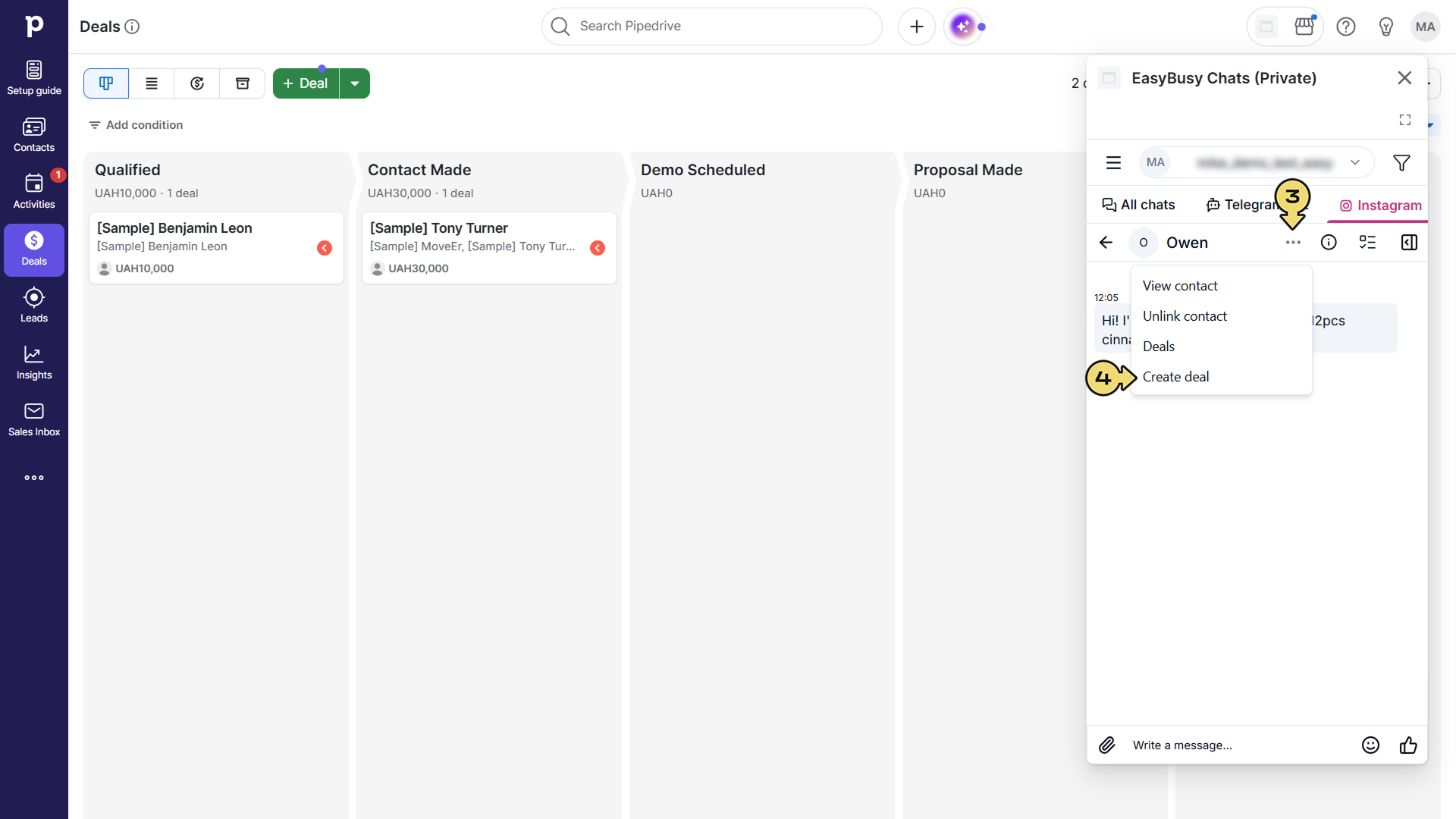Open the Marketplace icon in header
The width and height of the screenshot is (1456, 819).
click(1304, 27)
